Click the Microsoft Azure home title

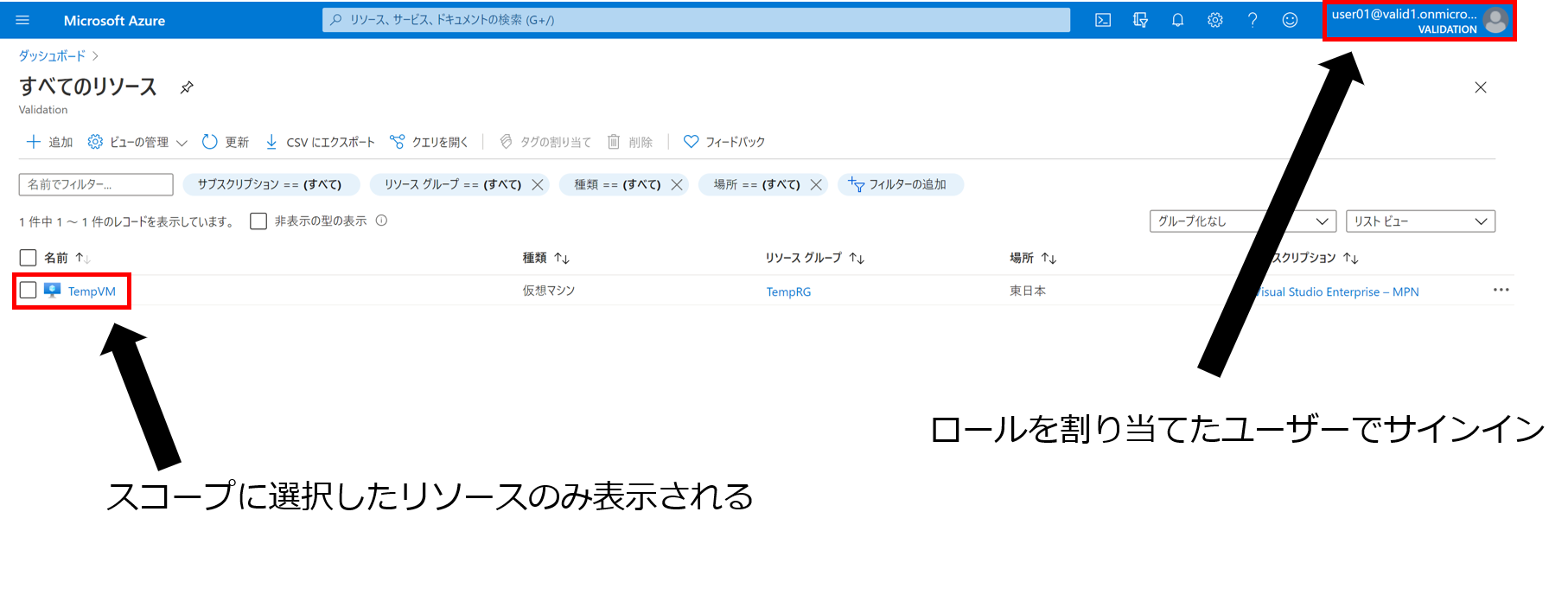pyautogui.click(x=114, y=21)
